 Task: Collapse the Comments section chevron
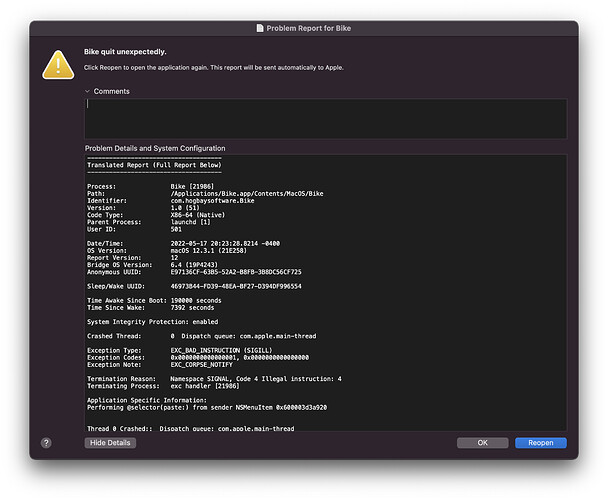point(87,91)
